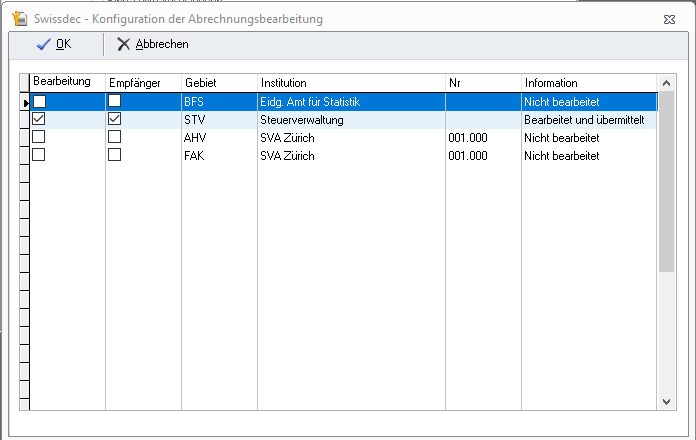Toggle Empfänger checkbox for BFS row
The image size is (696, 440).
coord(115,101)
